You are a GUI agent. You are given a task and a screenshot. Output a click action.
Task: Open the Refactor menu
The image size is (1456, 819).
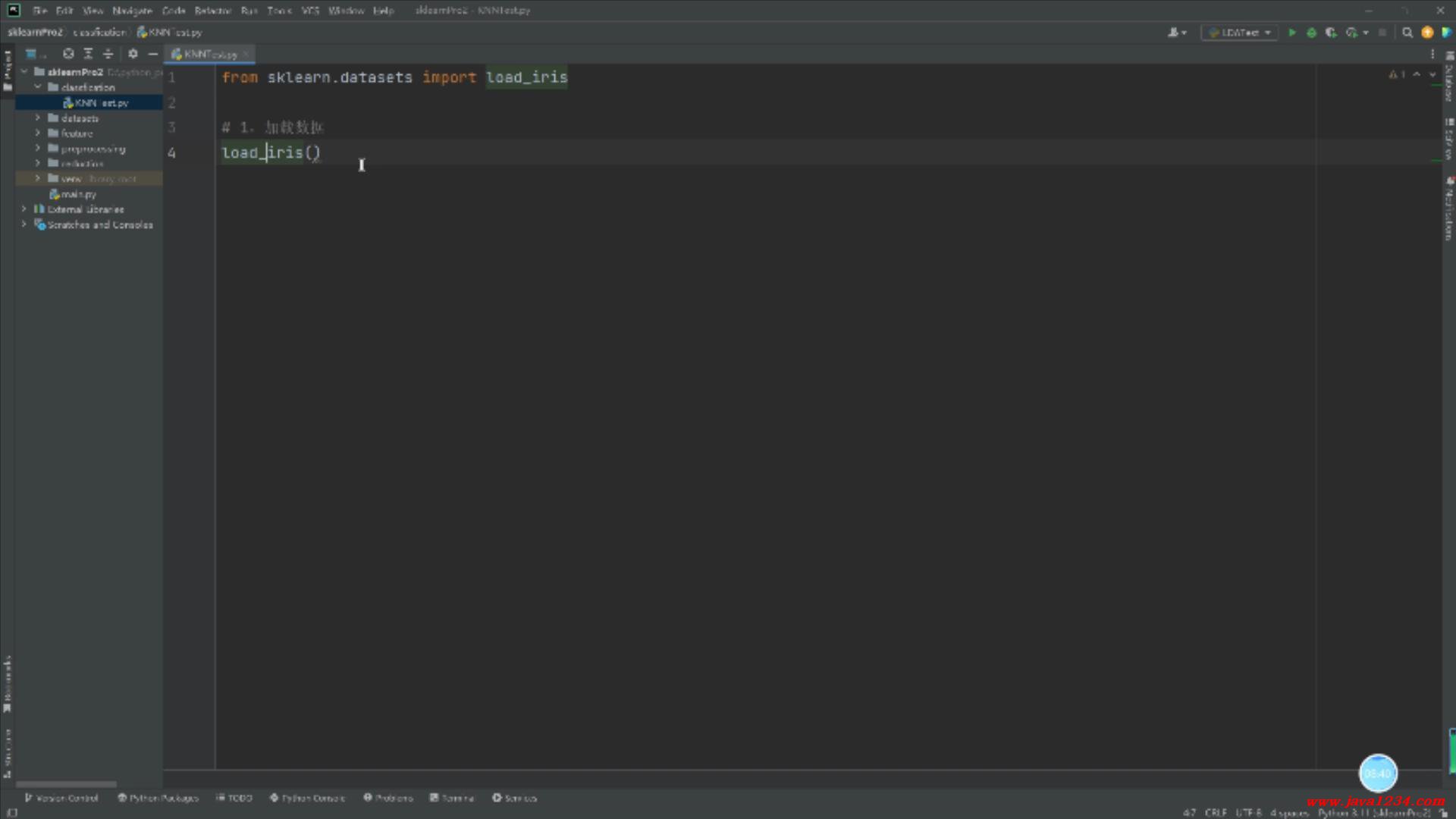click(212, 11)
